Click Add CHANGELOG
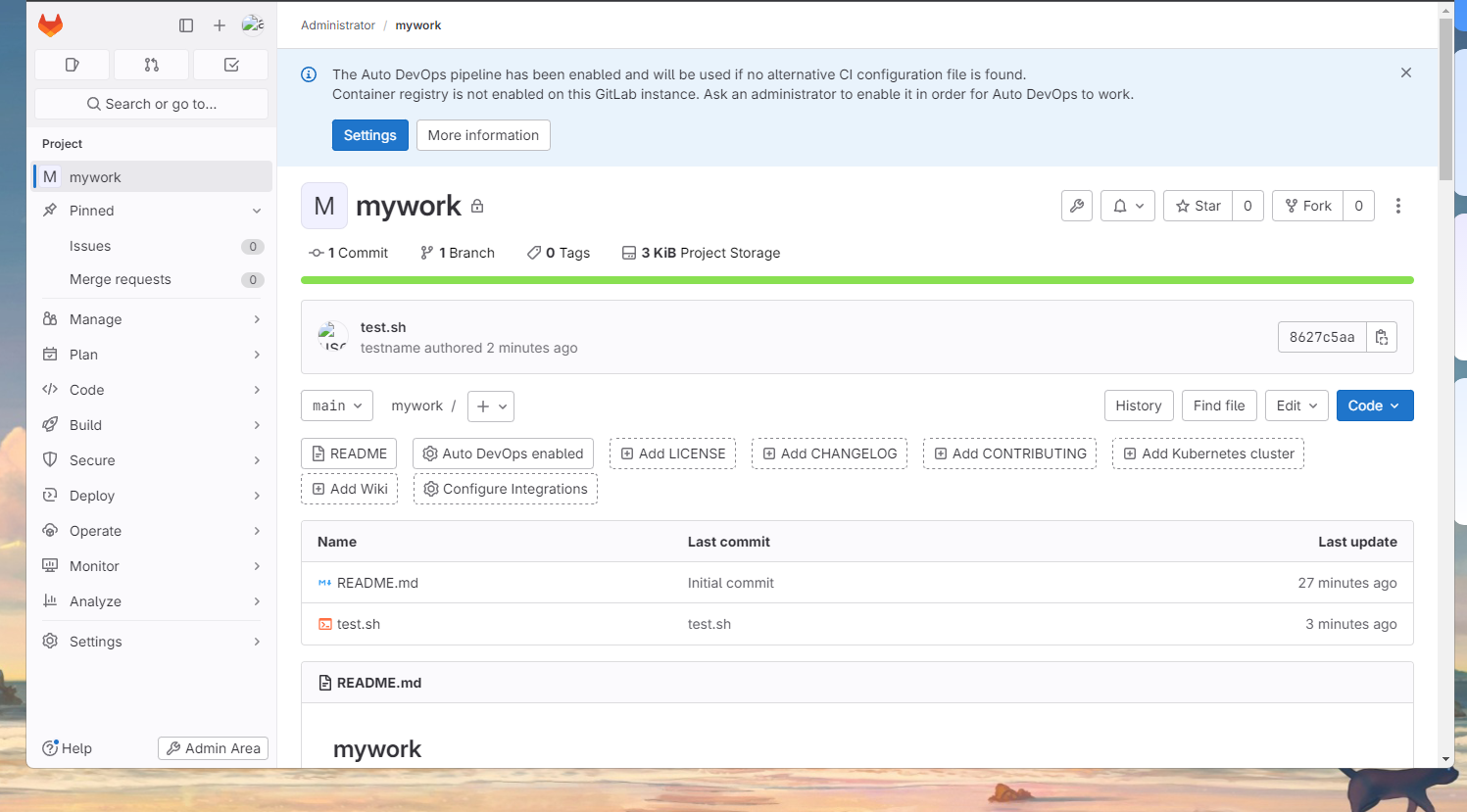 (829, 454)
